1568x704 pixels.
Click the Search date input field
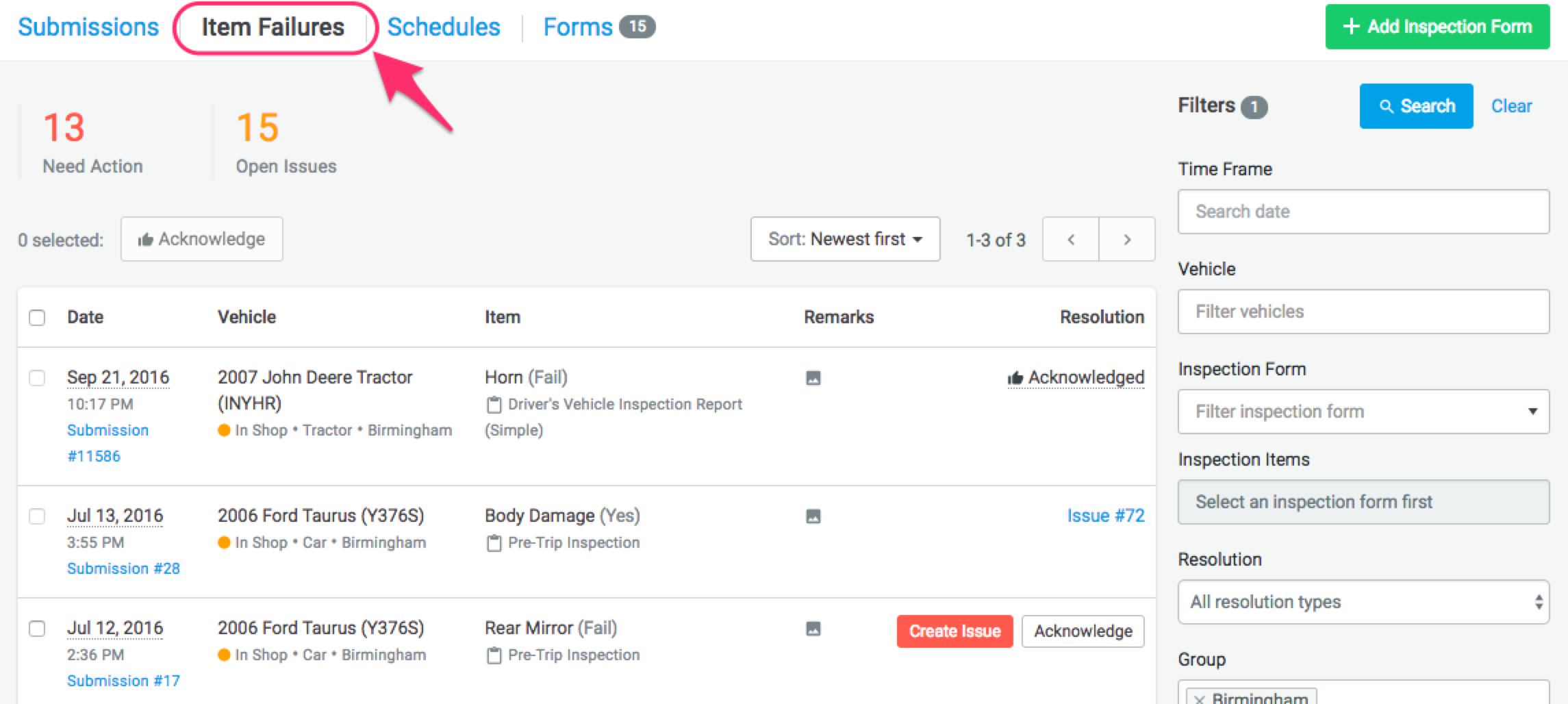[1363, 212]
